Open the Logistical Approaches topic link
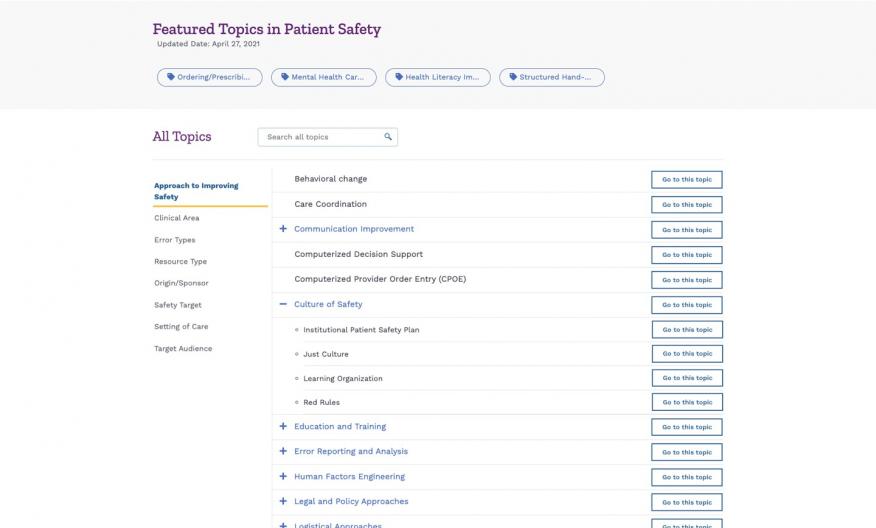The width and height of the screenshot is (876, 528). 337,525
